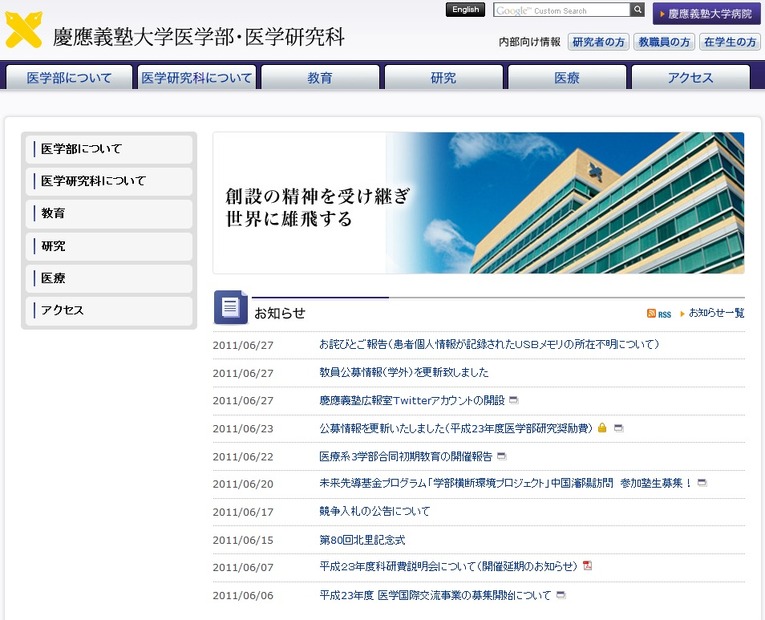Click the date 2011/06/23

click(x=243, y=429)
